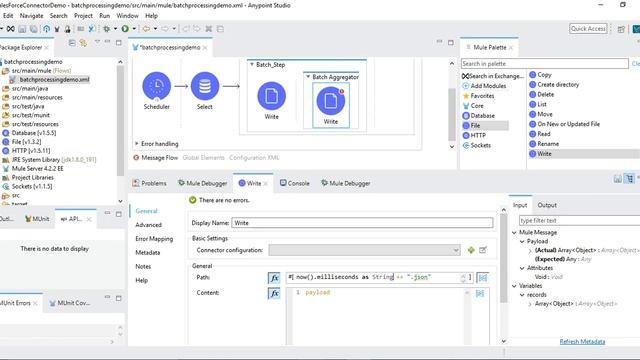Open the Project menu
The height and width of the screenshot is (360, 640).
coord(83,16)
